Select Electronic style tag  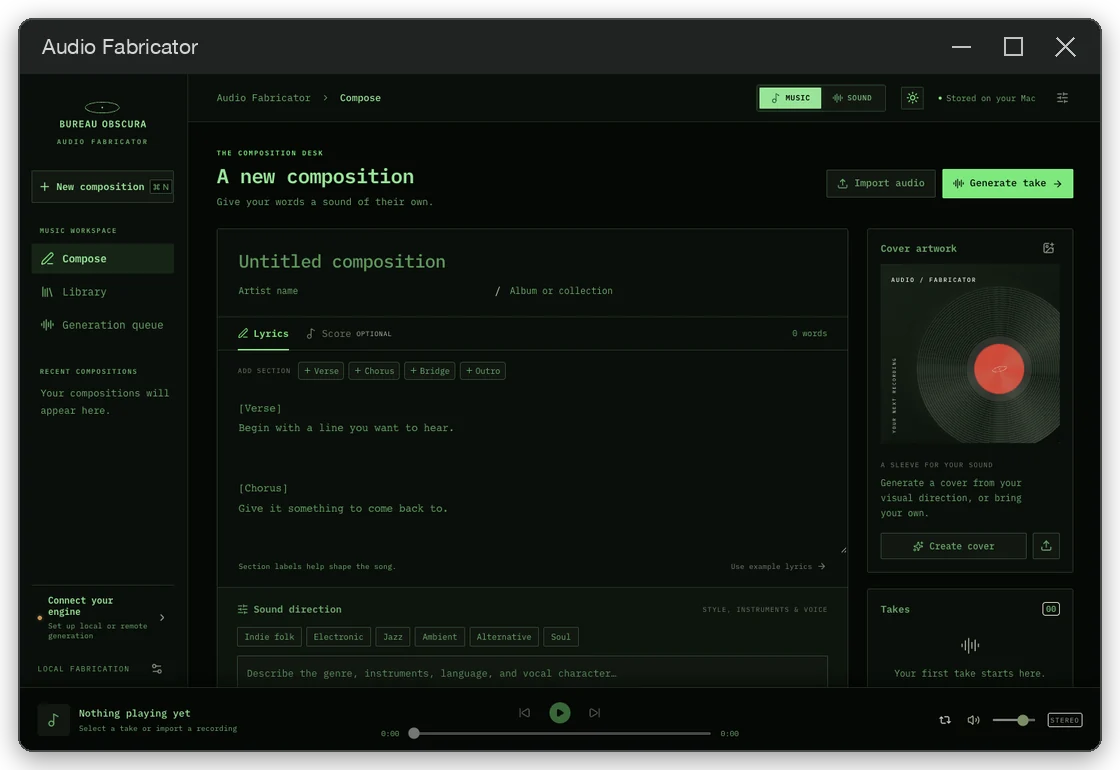[338, 636]
